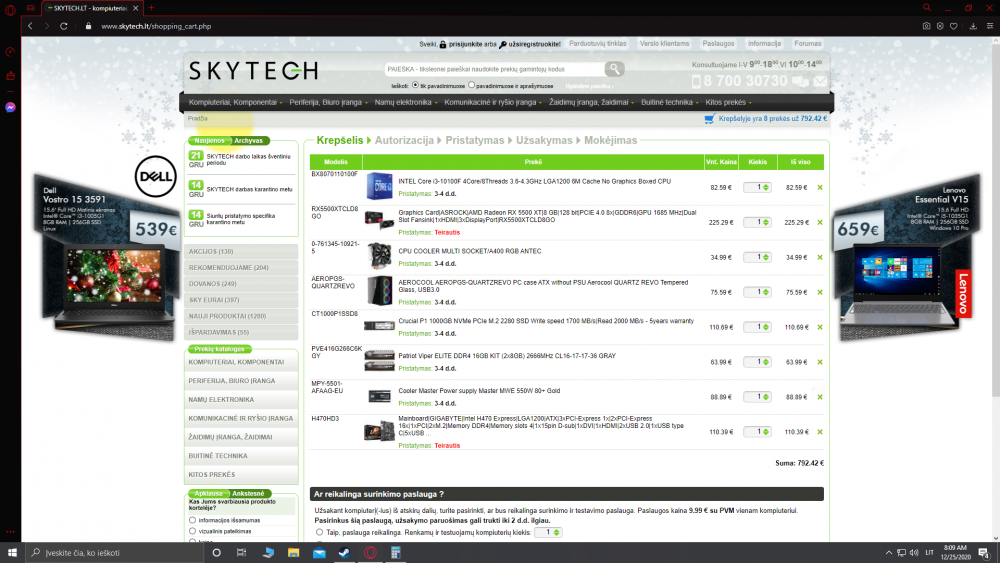The width and height of the screenshot is (1000, 563).
Task: Select 'pavadinimuose ir aprašymuose' radio option
Action: click(x=471, y=85)
